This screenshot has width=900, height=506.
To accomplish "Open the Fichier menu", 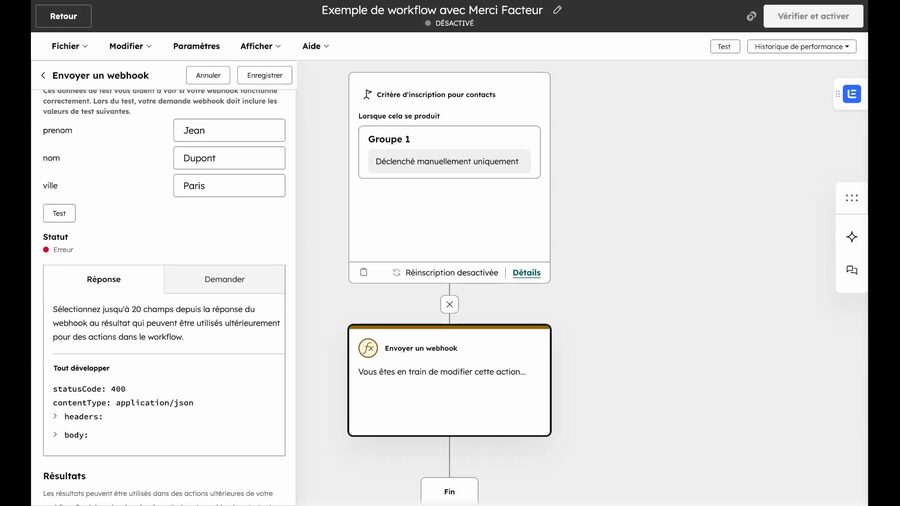I will pos(69,46).
